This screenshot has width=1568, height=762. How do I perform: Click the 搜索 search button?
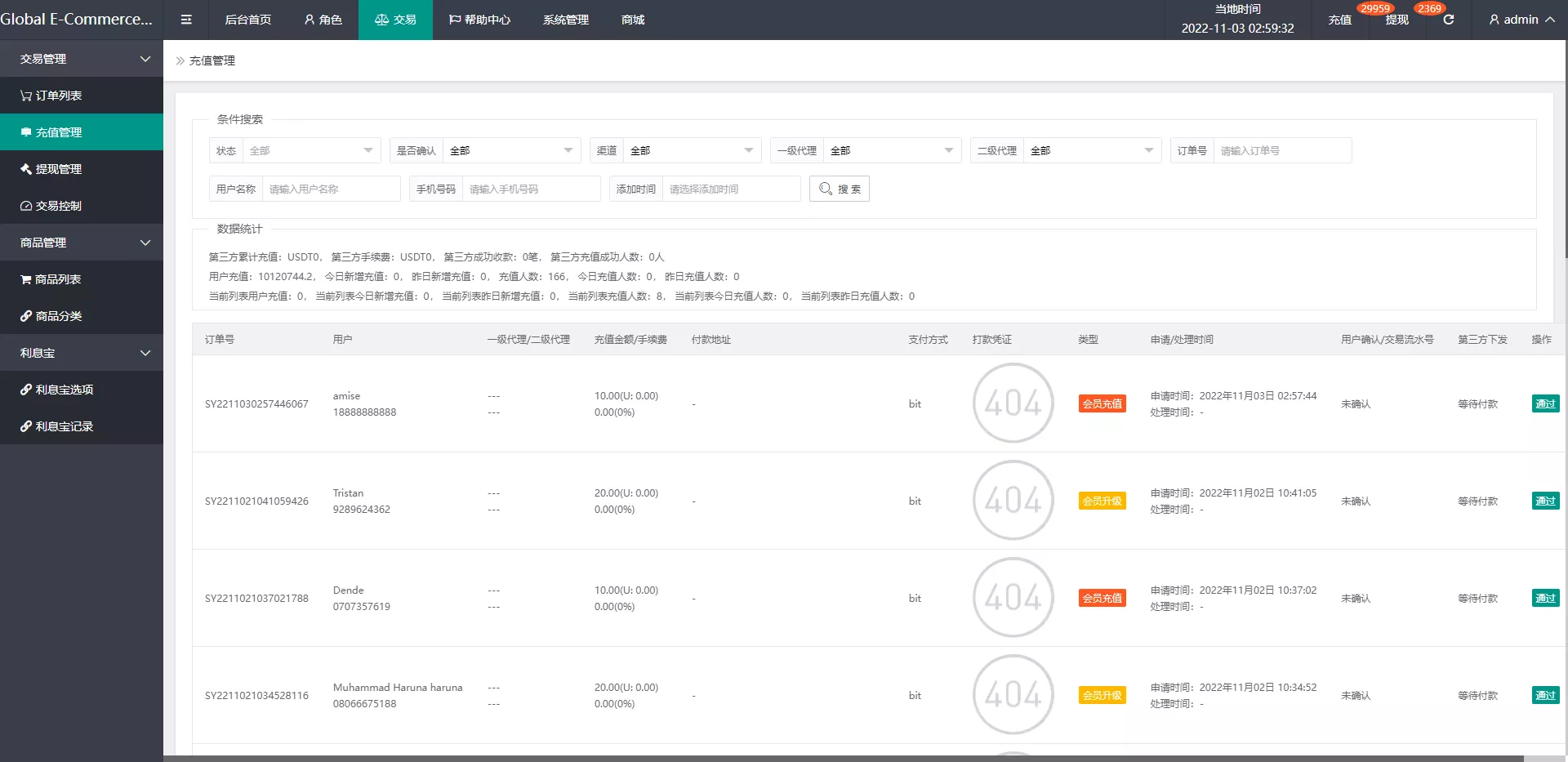[839, 189]
